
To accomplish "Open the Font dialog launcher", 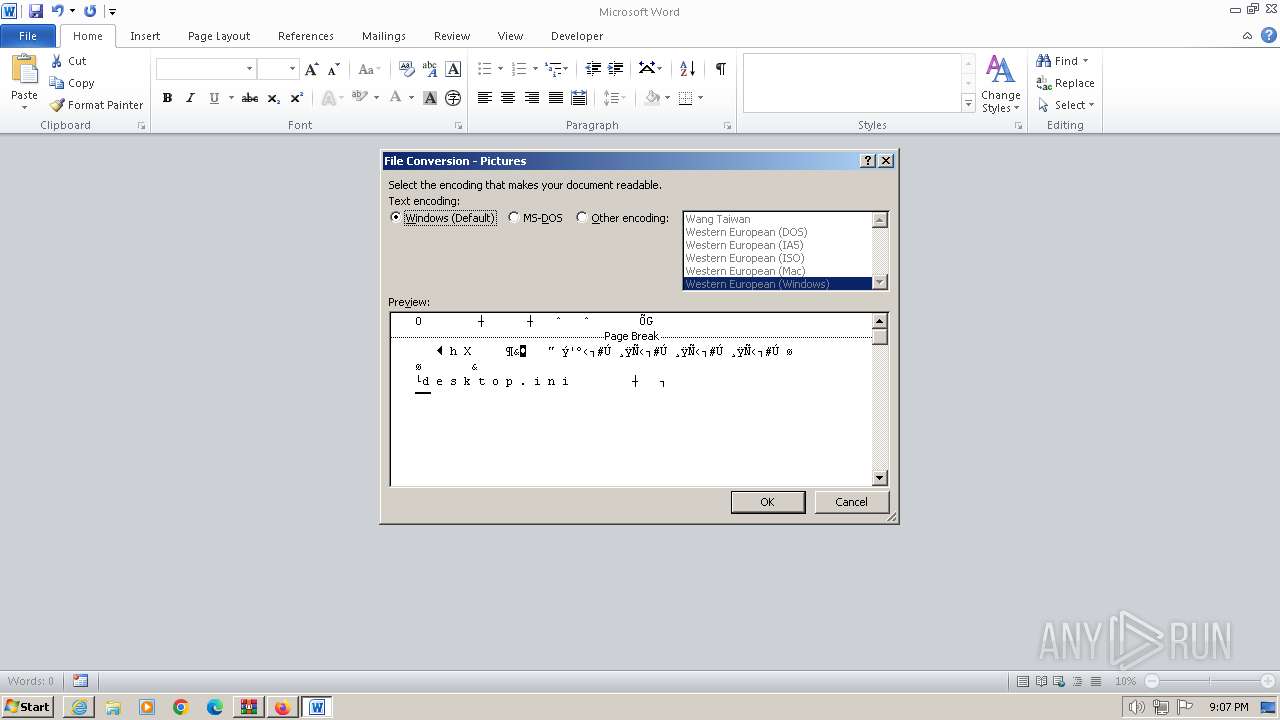I will tap(459, 126).
